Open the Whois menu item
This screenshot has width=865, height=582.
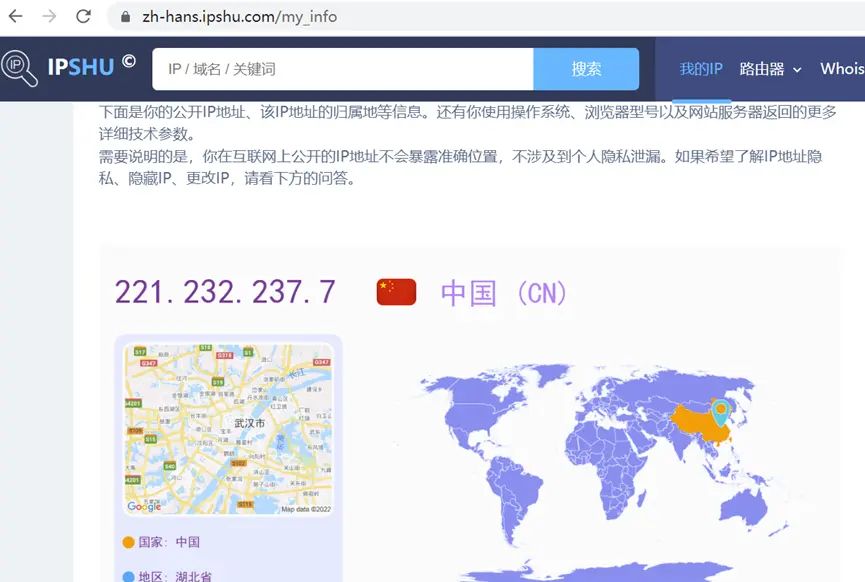click(841, 69)
